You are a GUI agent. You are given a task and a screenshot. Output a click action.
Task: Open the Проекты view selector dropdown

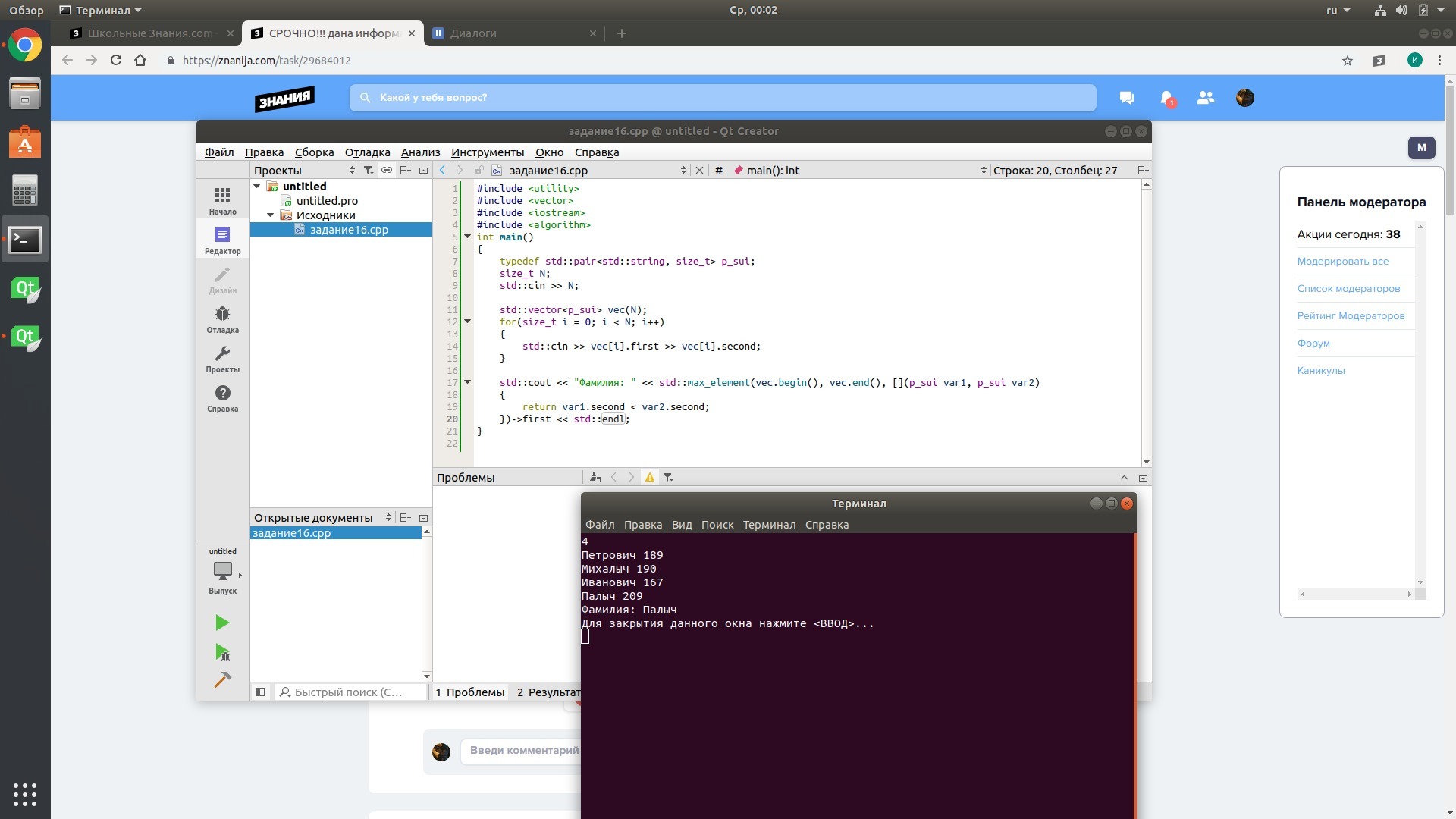303,171
